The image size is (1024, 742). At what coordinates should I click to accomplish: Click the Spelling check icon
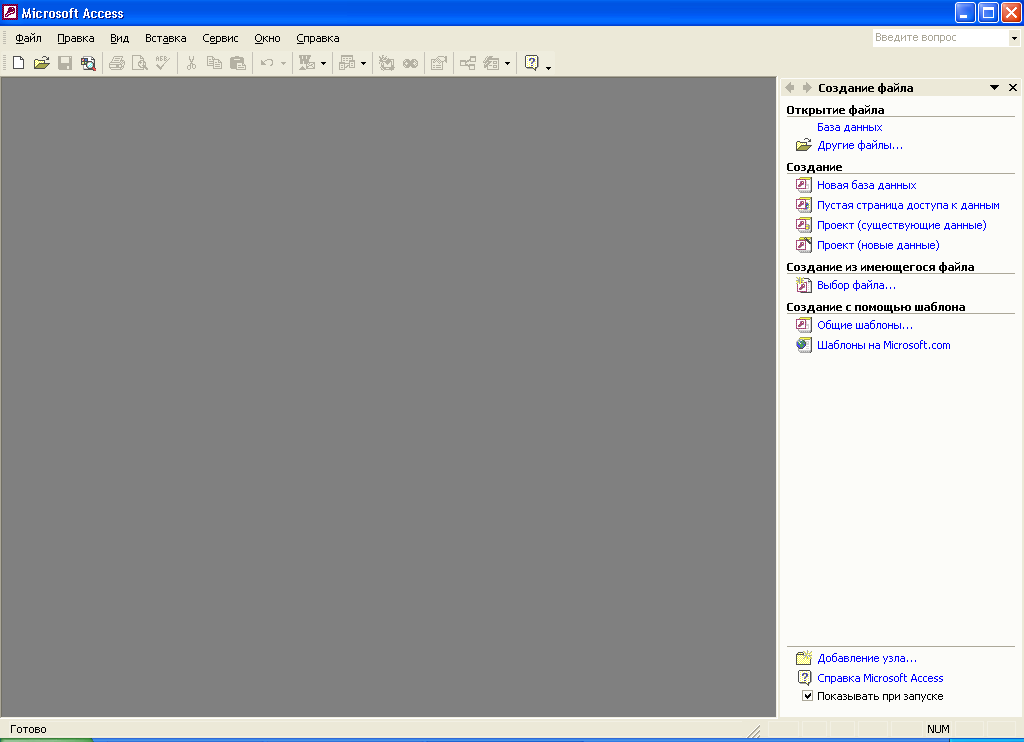point(163,63)
